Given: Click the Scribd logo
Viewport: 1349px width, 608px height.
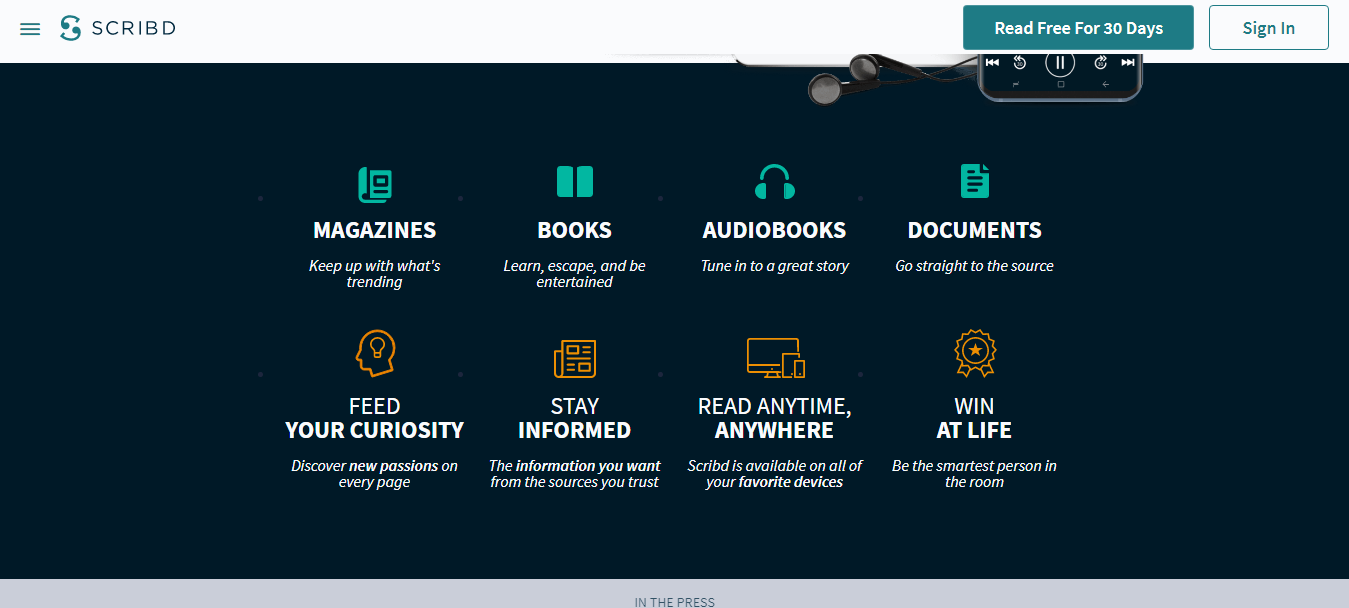Looking at the screenshot, I should [x=117, y=27].
